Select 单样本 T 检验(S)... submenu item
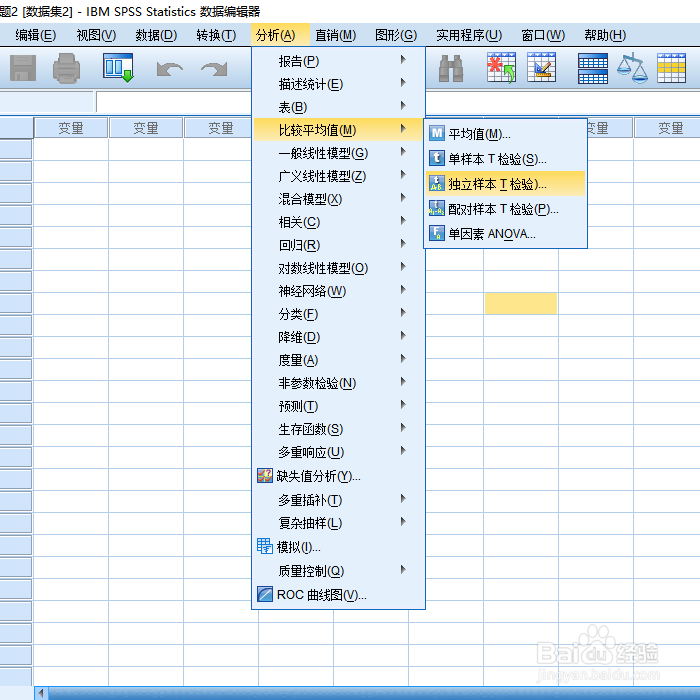Screen dimensions: 700x700 [x=505, y=158]
